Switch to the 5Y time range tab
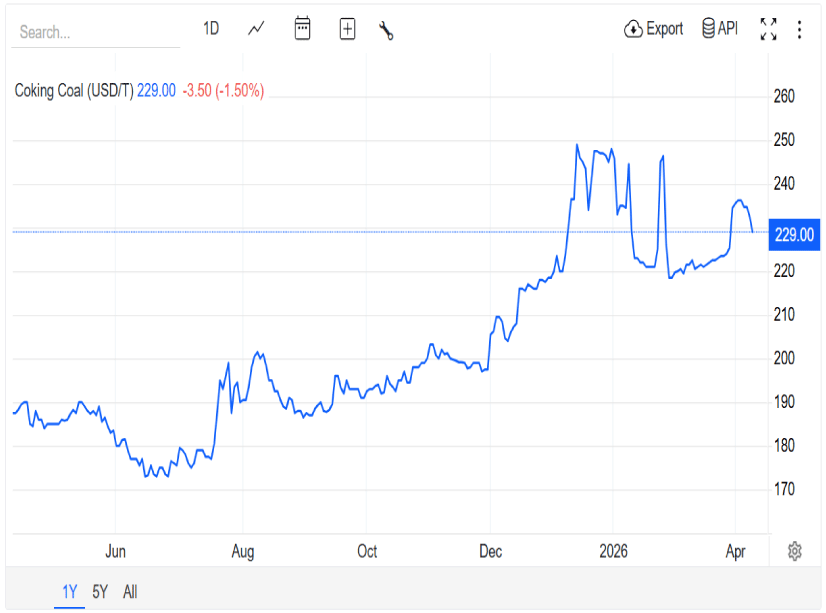 click(x=100, y=592)
